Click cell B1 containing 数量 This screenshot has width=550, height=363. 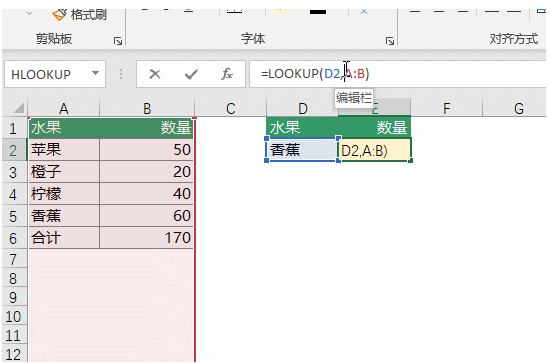(x=146, y=128)
